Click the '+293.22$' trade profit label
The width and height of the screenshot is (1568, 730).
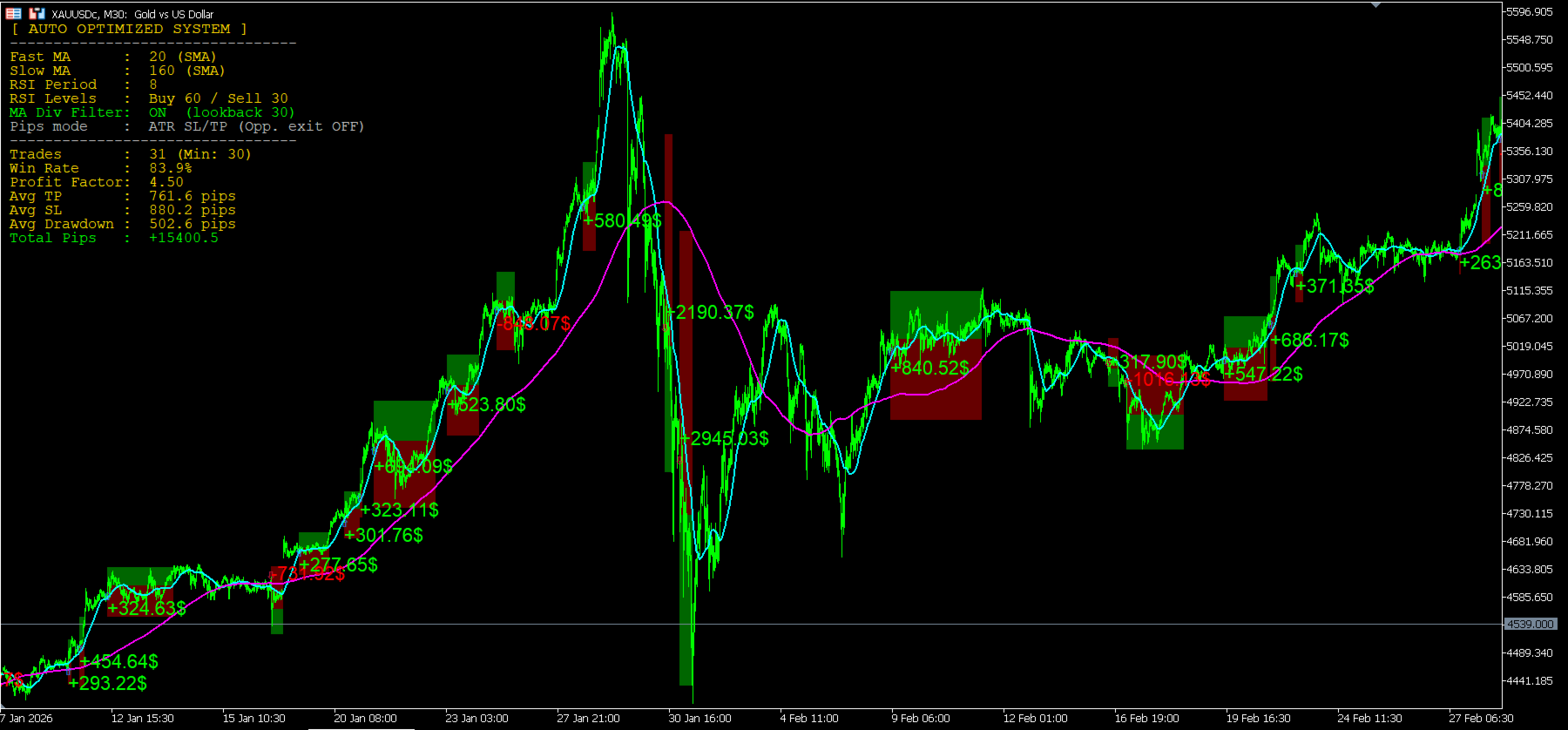[108, 683]
